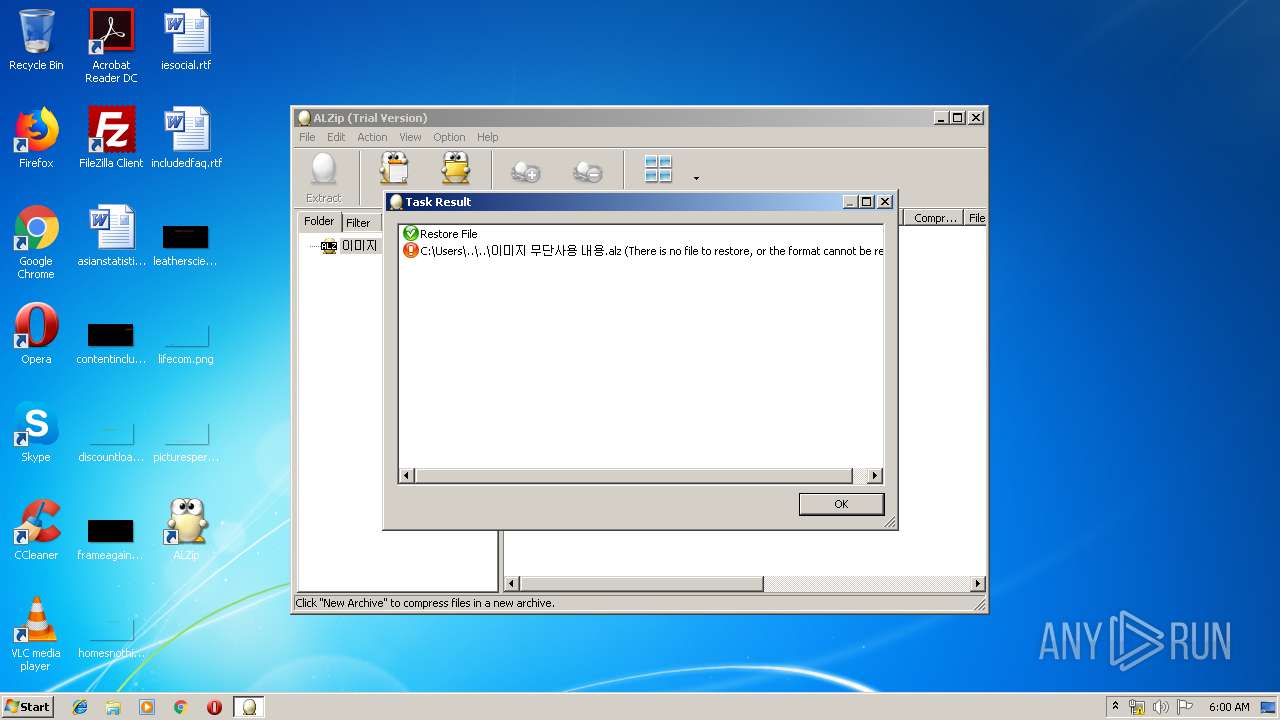Click the Task Result horizontal scrollbar thumb

(x=633, y=476)
